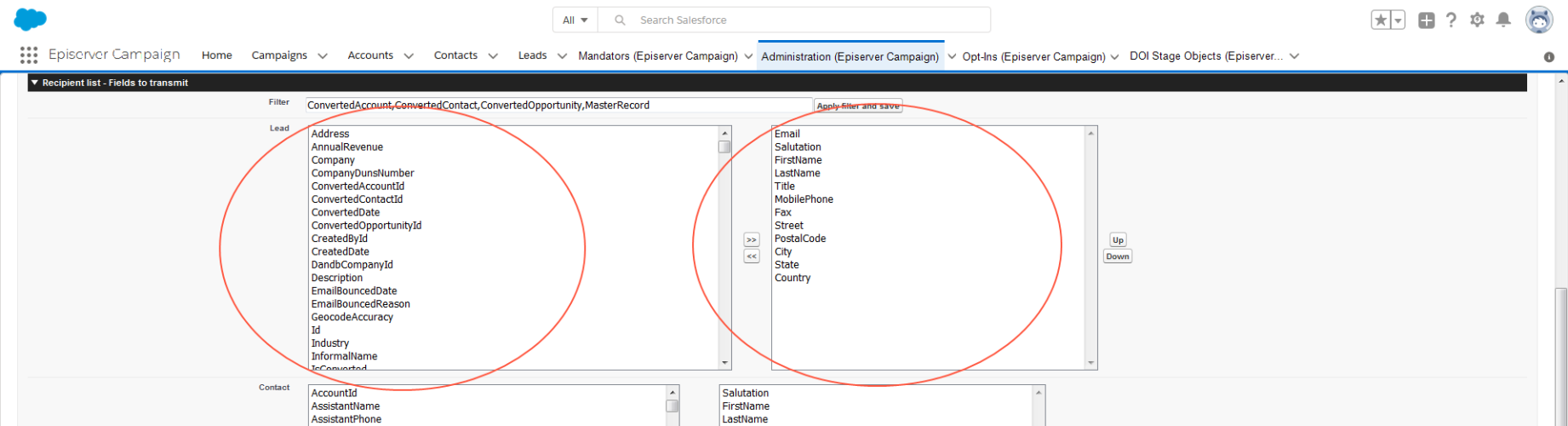
Task: Open the search scope 'All' dropdown
Action: [575, 20]
